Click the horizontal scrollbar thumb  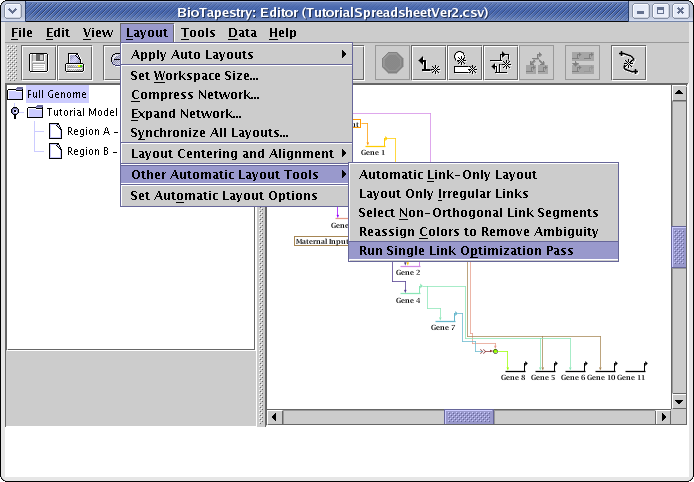point(469,417)
